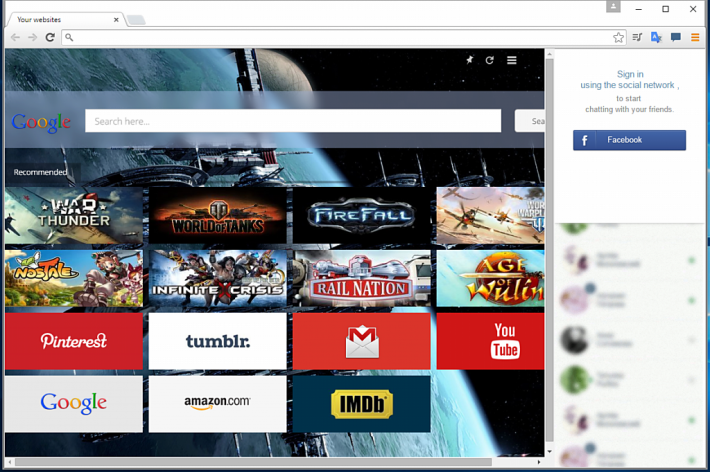Sign in with Facebook button
Viewport: 710px width, 472px height.
click(x=629, y=140)
